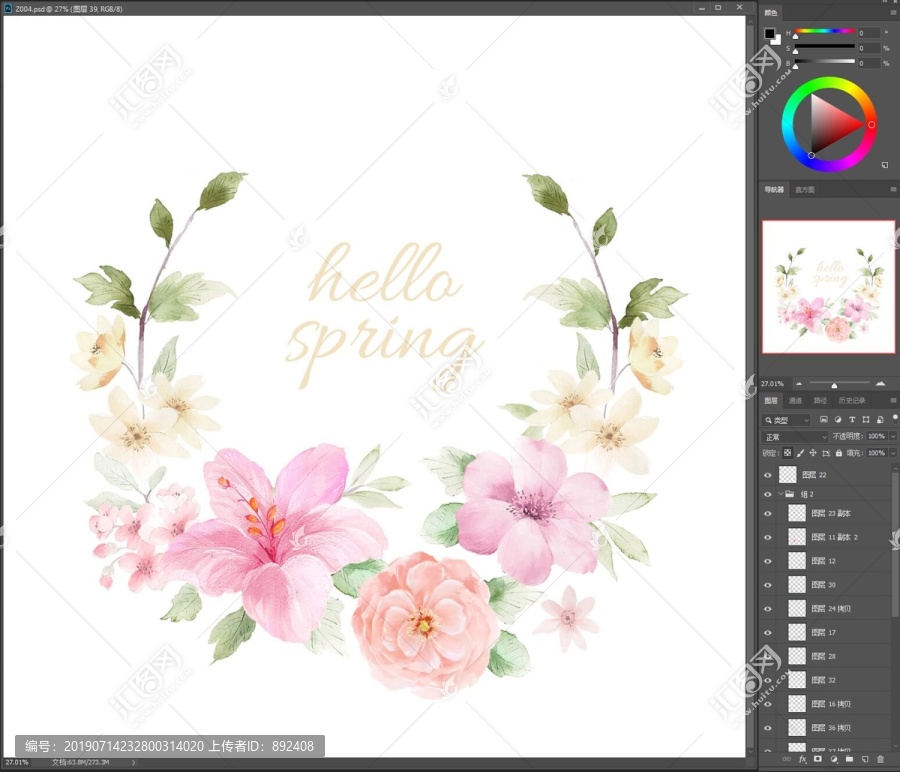Switch to the 历史记录 tab

pyautogui.click(x=852, y=400)
